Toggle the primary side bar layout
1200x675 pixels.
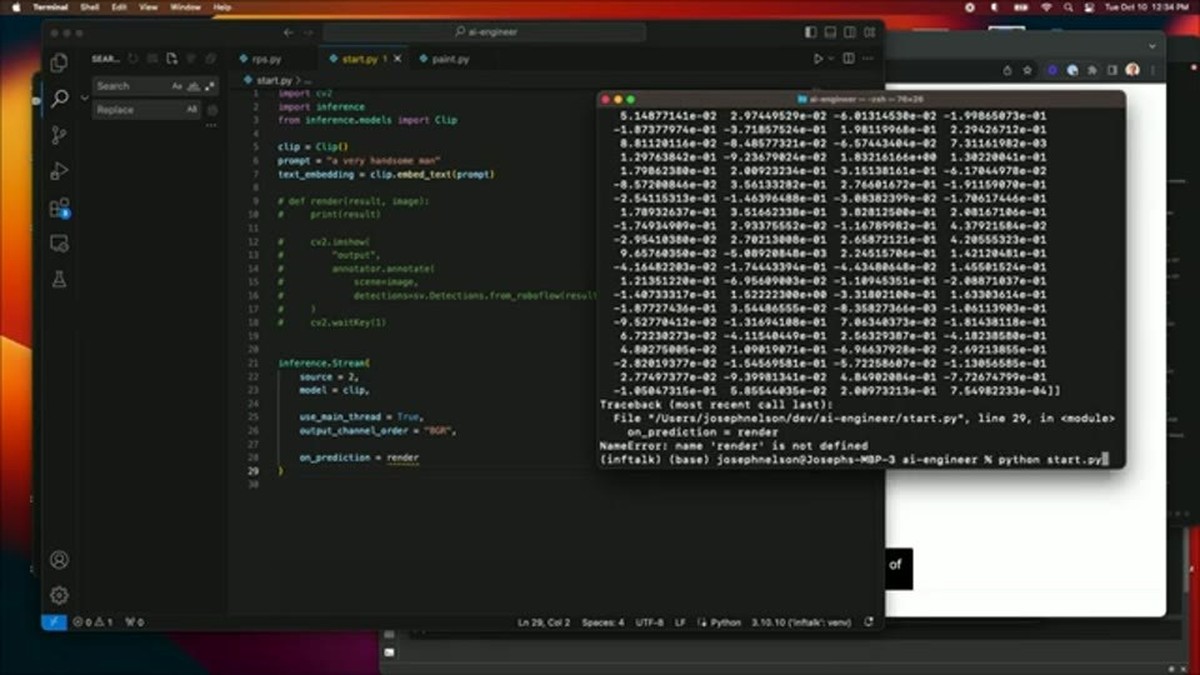813,32
